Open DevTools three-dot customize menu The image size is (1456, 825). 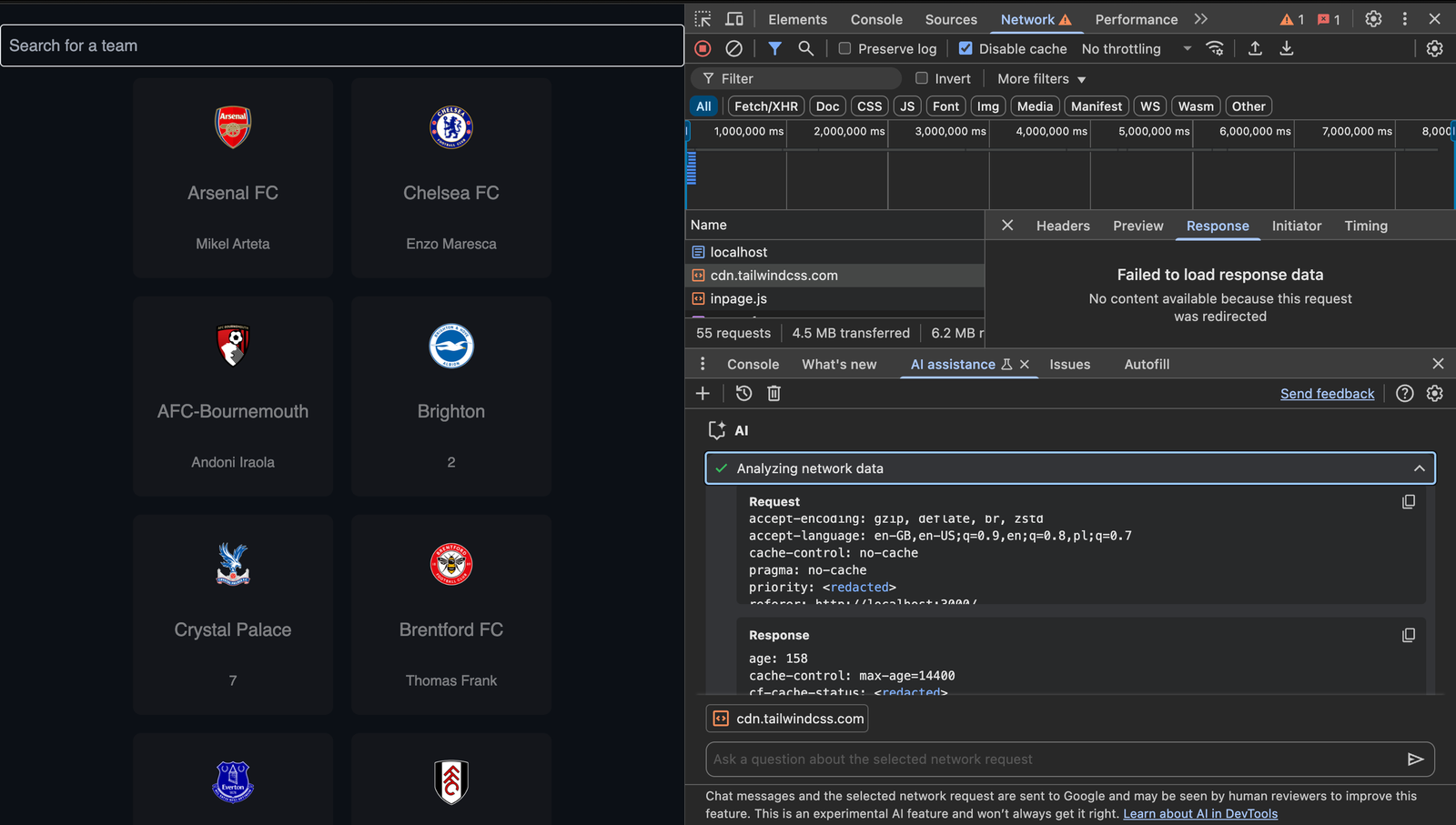point(1405,19)
